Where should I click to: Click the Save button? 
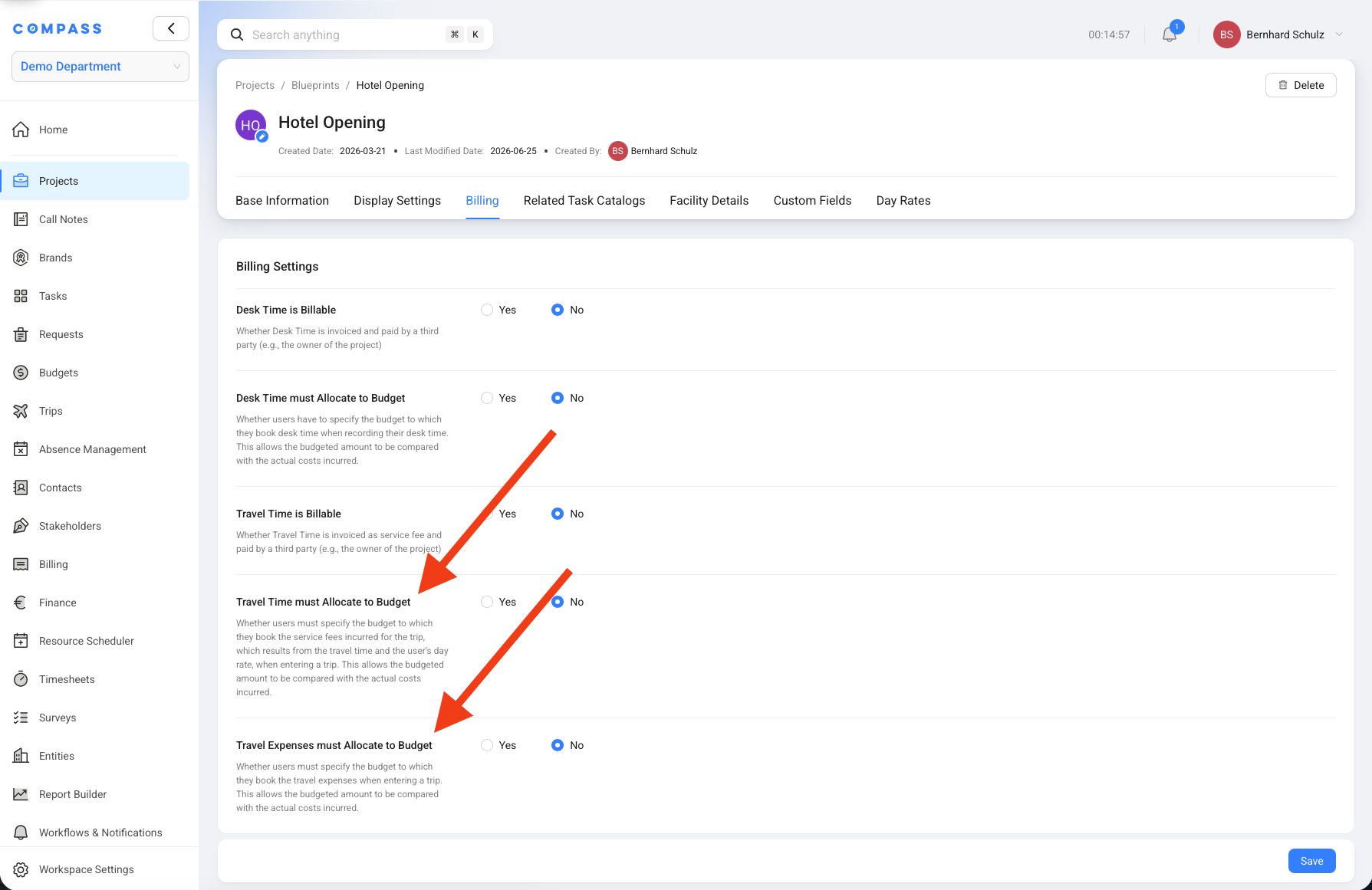point(1311,861)
